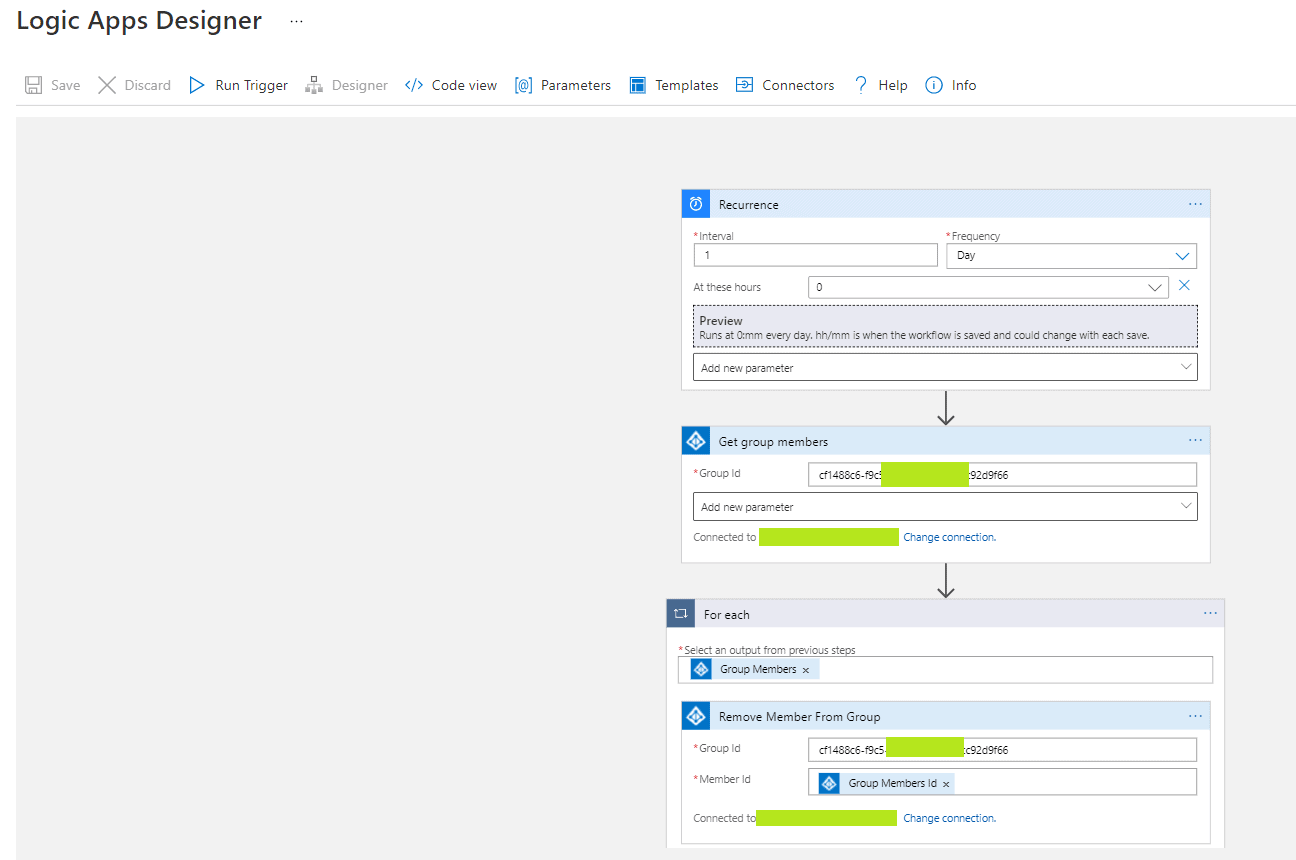Click the Info toolbar label
1296x860 pixels.
(x=964, y=85)
